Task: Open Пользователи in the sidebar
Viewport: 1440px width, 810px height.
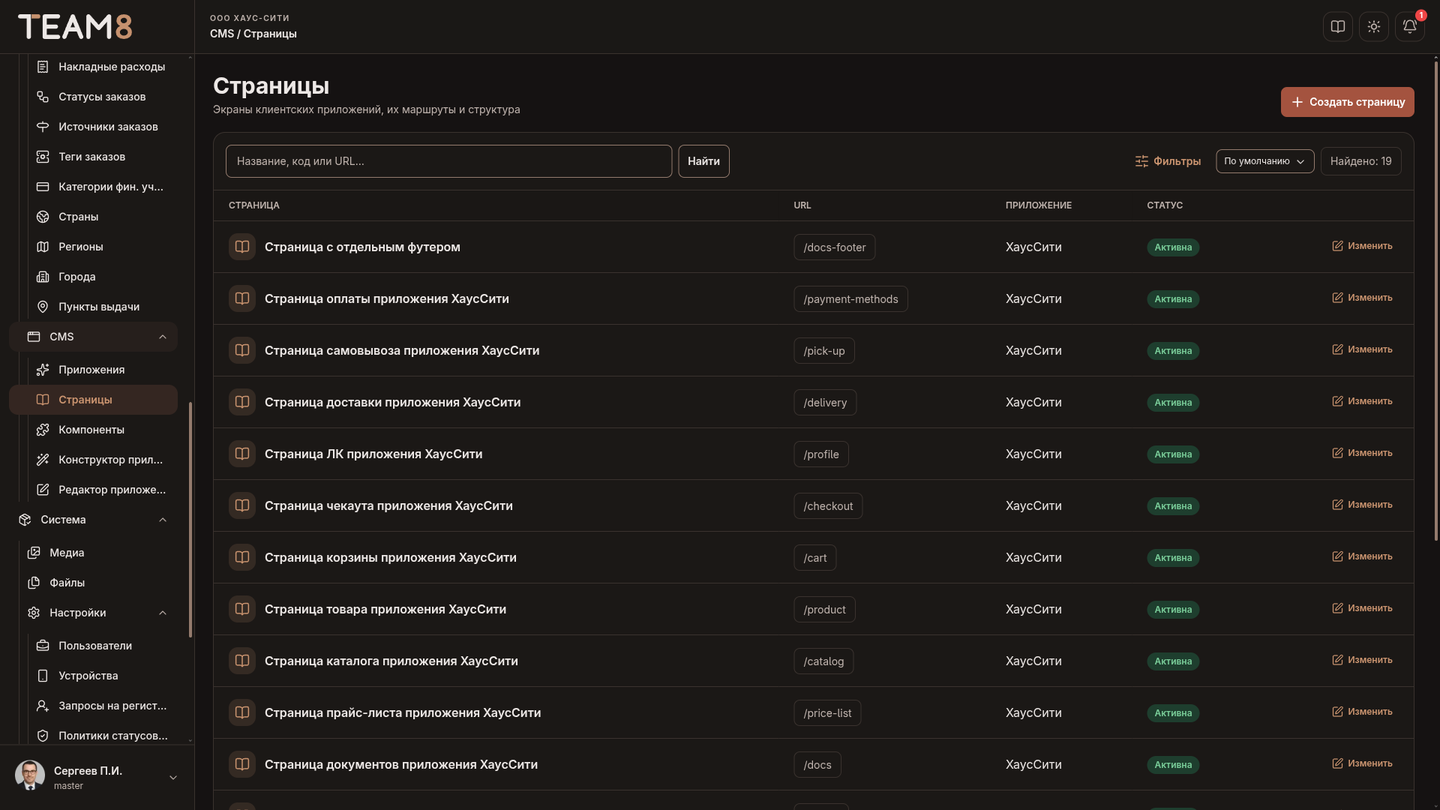Action: pyautogui.click(x=95, y=646)
